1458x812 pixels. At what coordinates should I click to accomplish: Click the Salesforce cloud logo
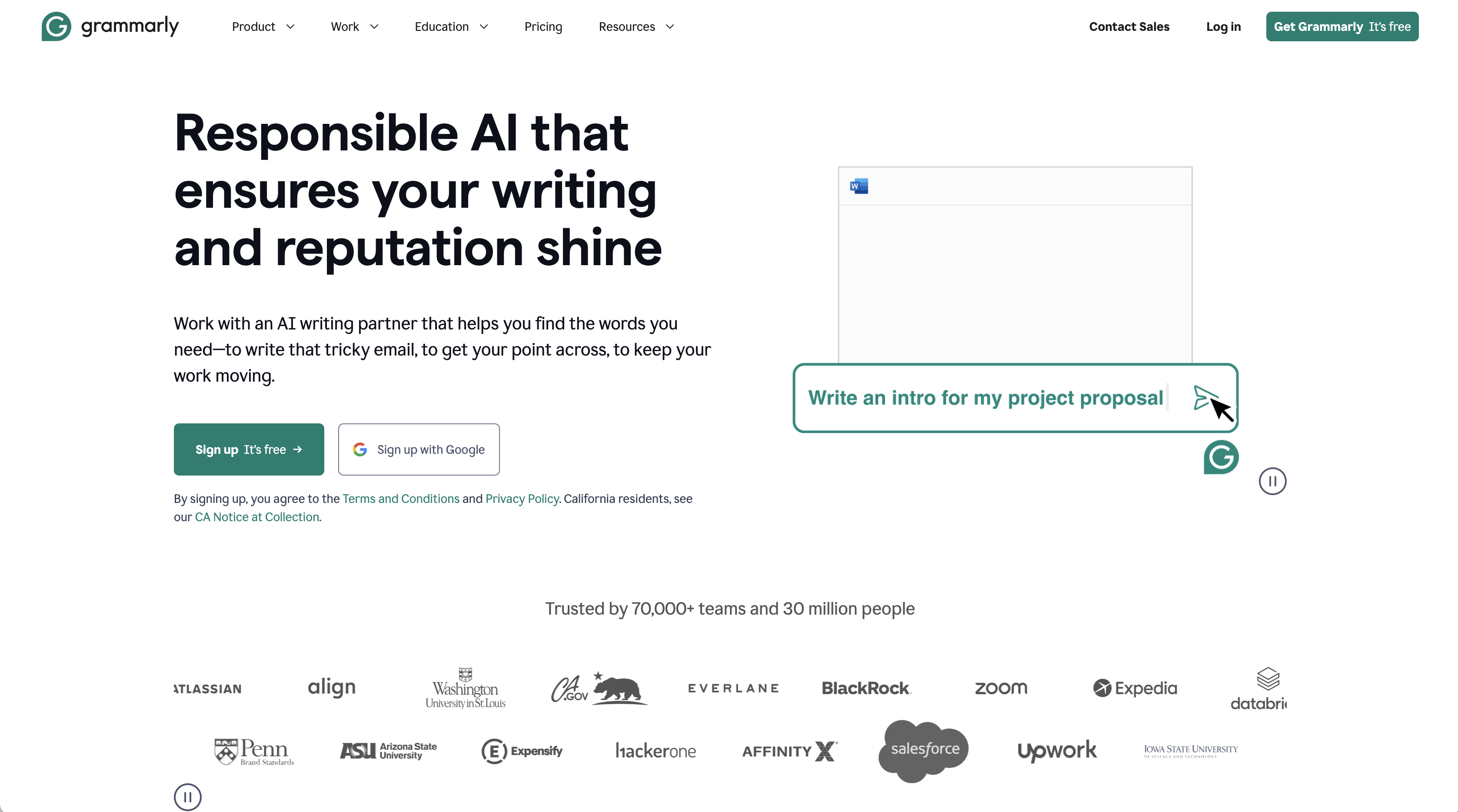click(x=921, y=749)
